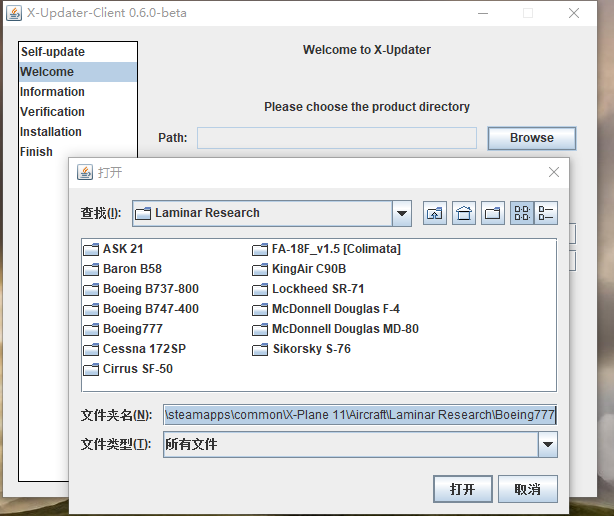This screenshot has height=516, width=614.
Task: Close the X-Updater-Client window
Action: (x=574, y=13)
